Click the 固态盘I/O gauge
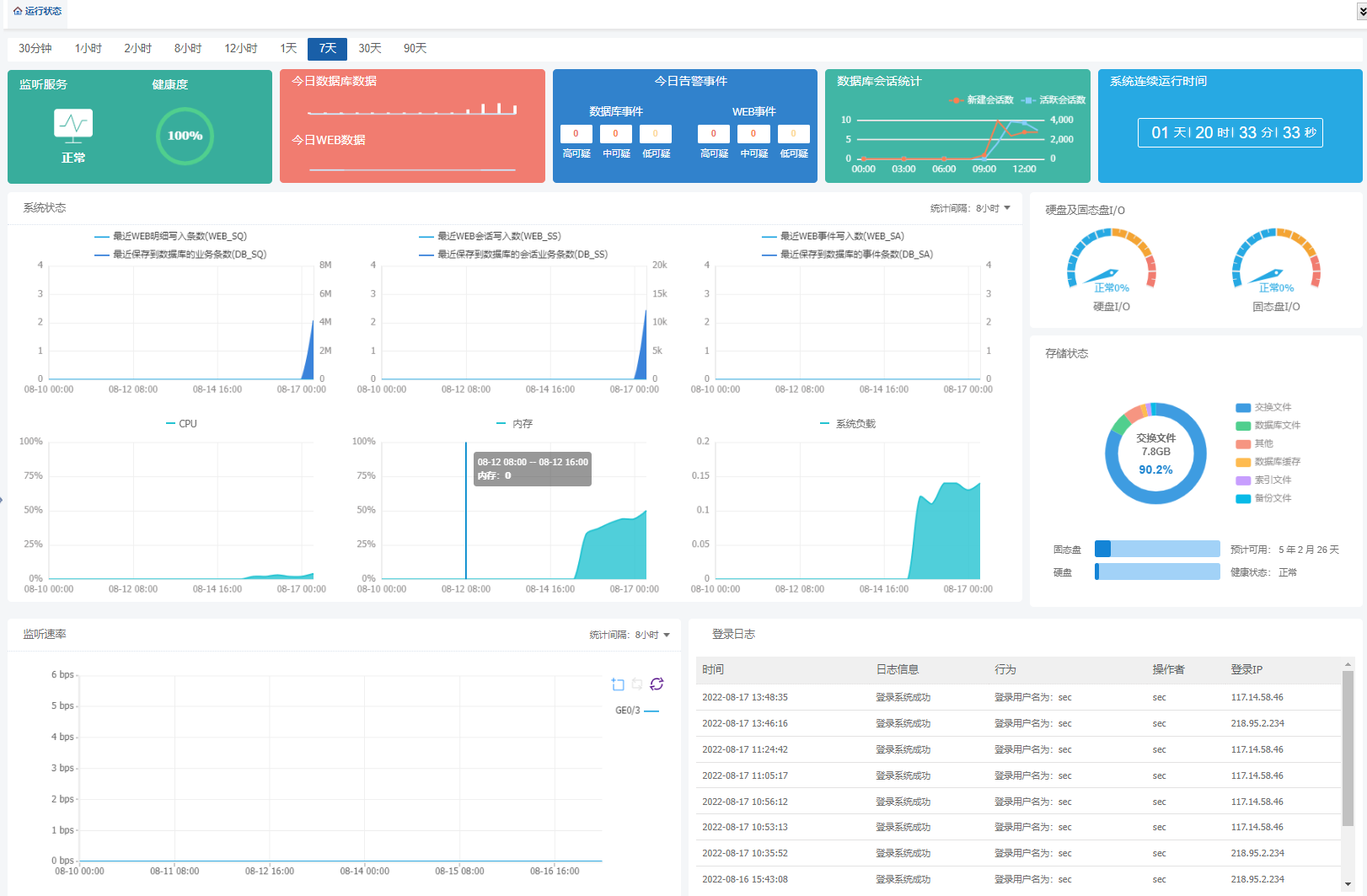 tap(1276, 262)
